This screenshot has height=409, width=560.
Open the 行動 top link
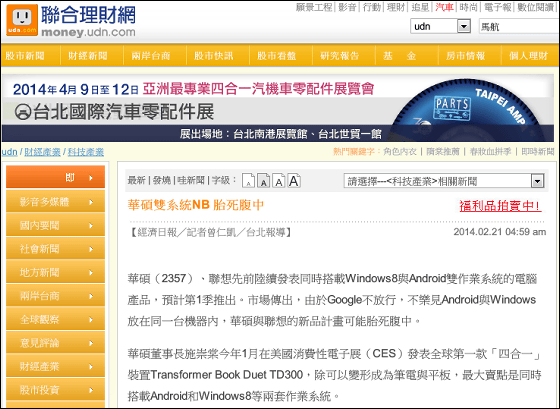[372, 7]
